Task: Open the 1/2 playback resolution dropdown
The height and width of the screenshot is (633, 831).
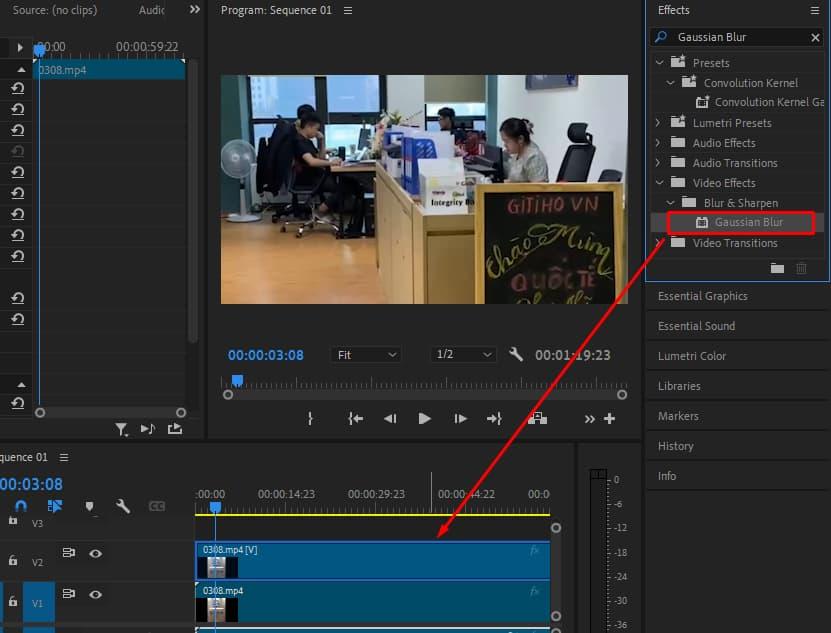Action: click(x=463, y=354)
